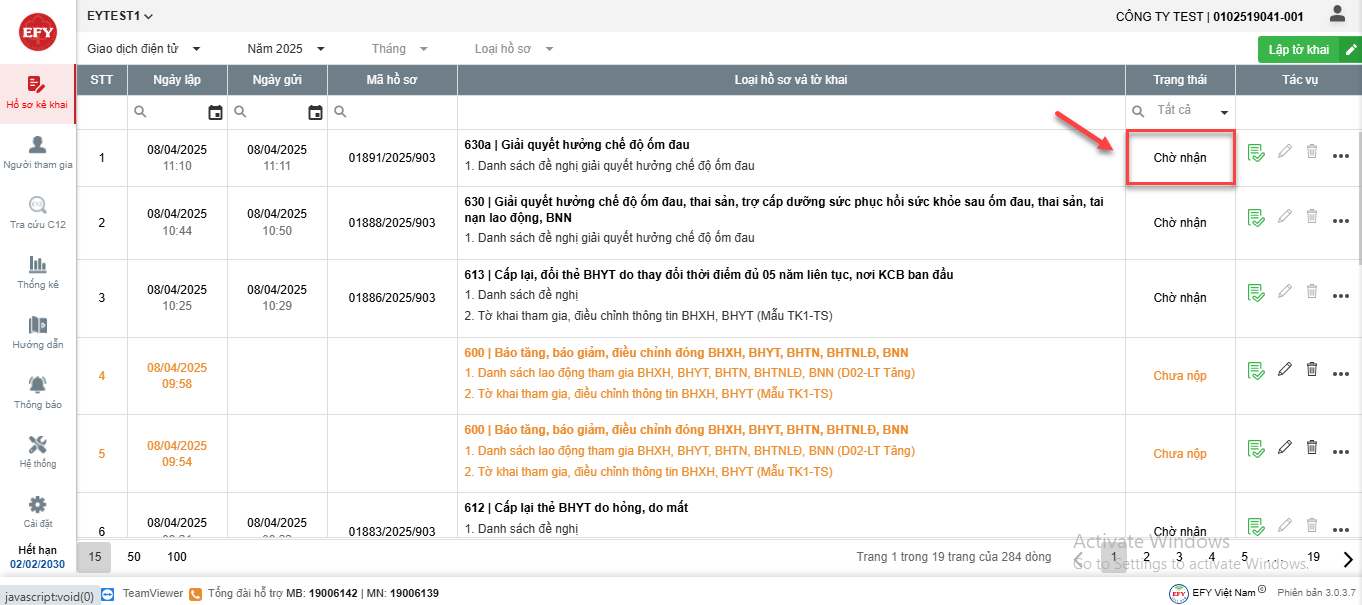
Task: Open the TeamViewer link in the footer
Action: pyautogui.click(x=142, y=594)
